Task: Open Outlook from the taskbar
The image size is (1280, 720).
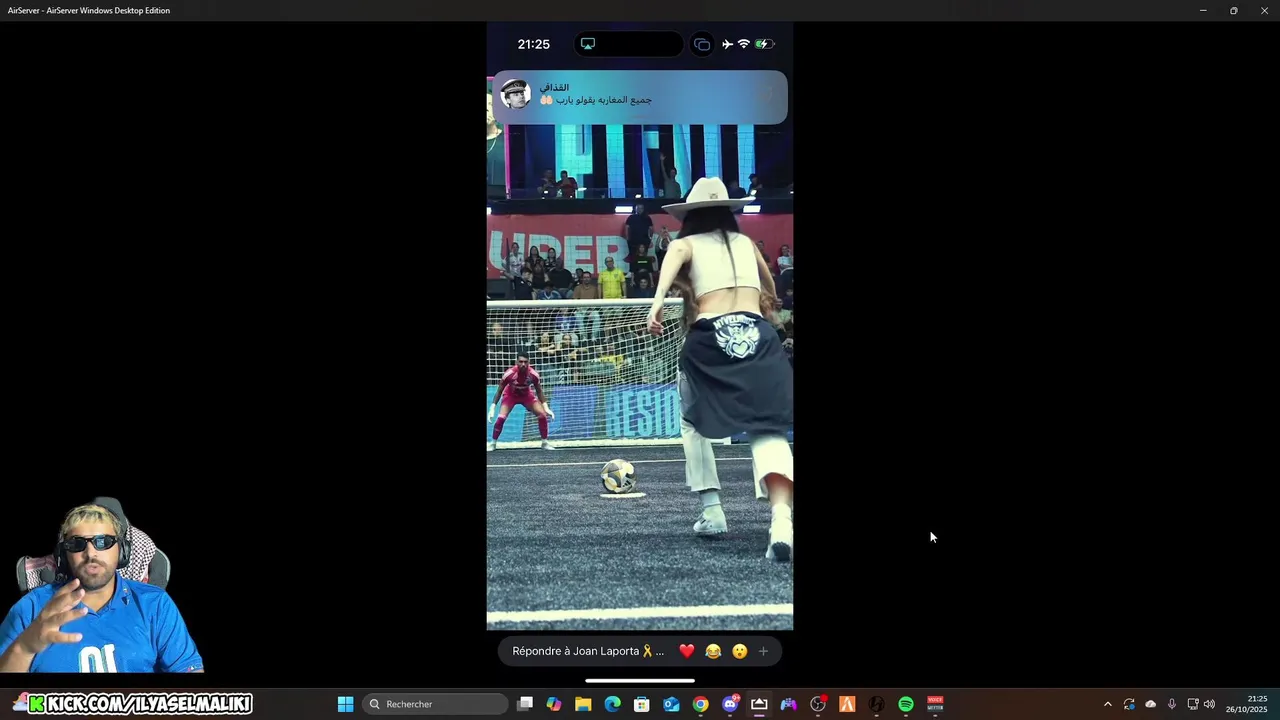Action: tap(671, 704)
